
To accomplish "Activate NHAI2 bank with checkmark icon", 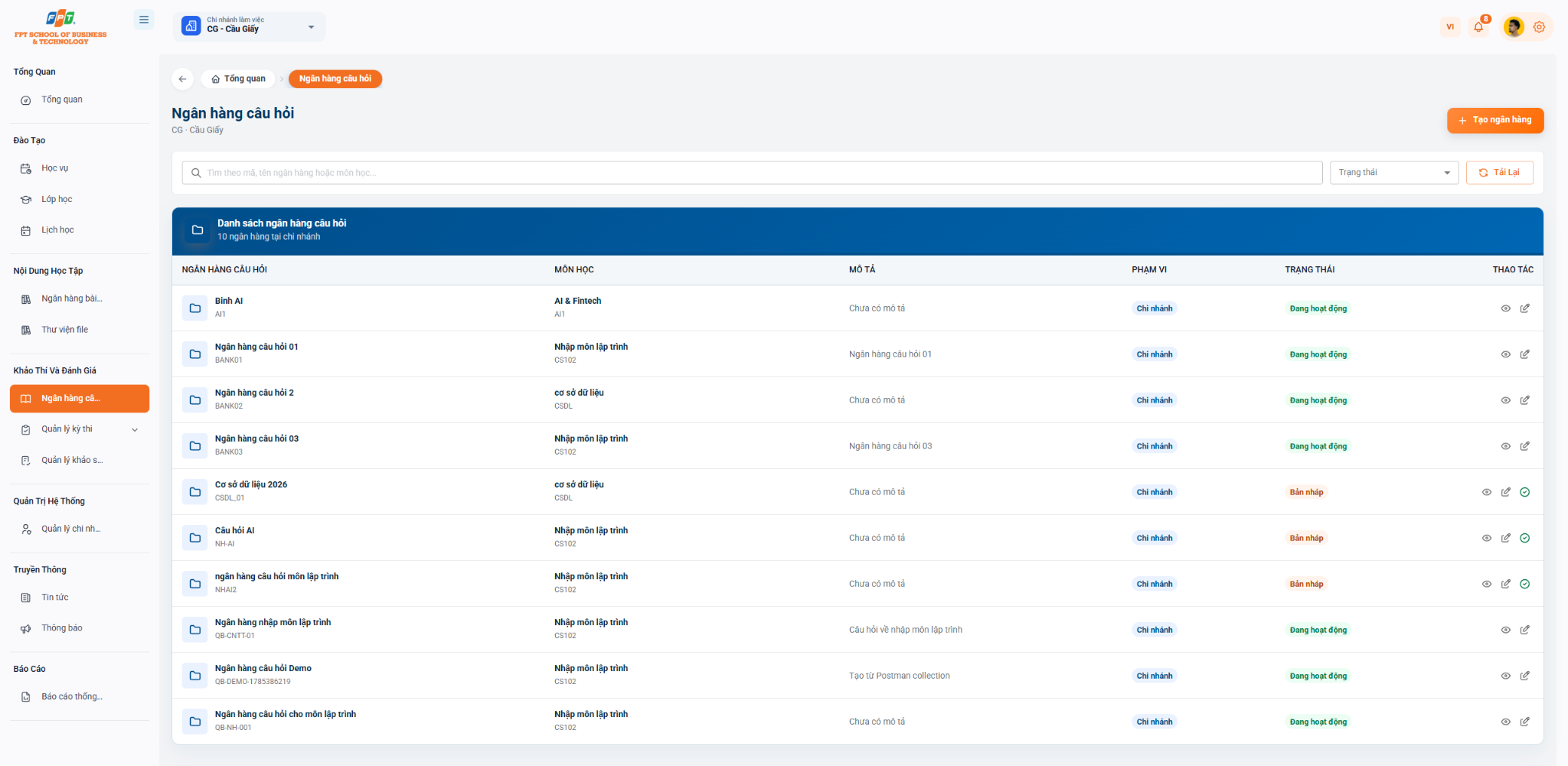I will (1524, 584).
